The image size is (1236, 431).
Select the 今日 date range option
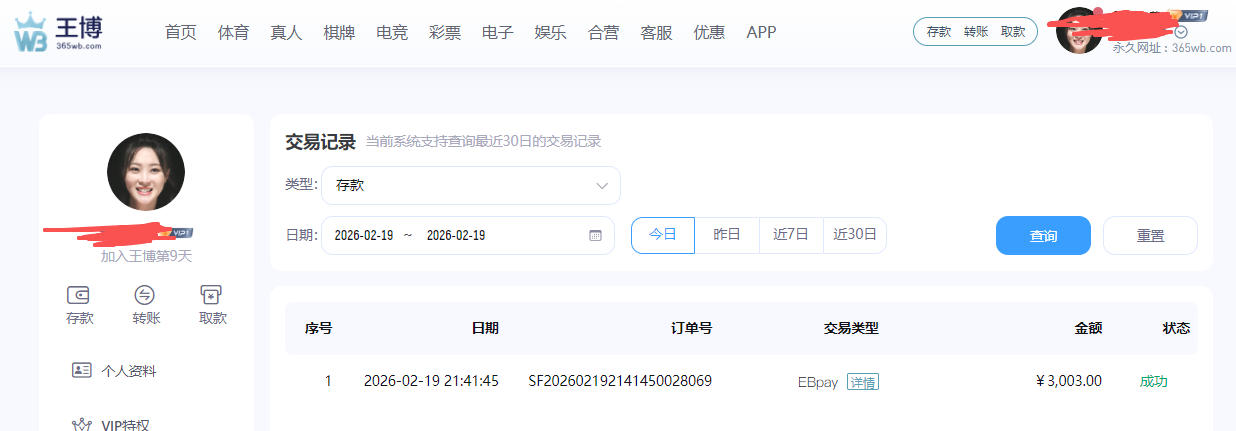[x=662, y=235]
